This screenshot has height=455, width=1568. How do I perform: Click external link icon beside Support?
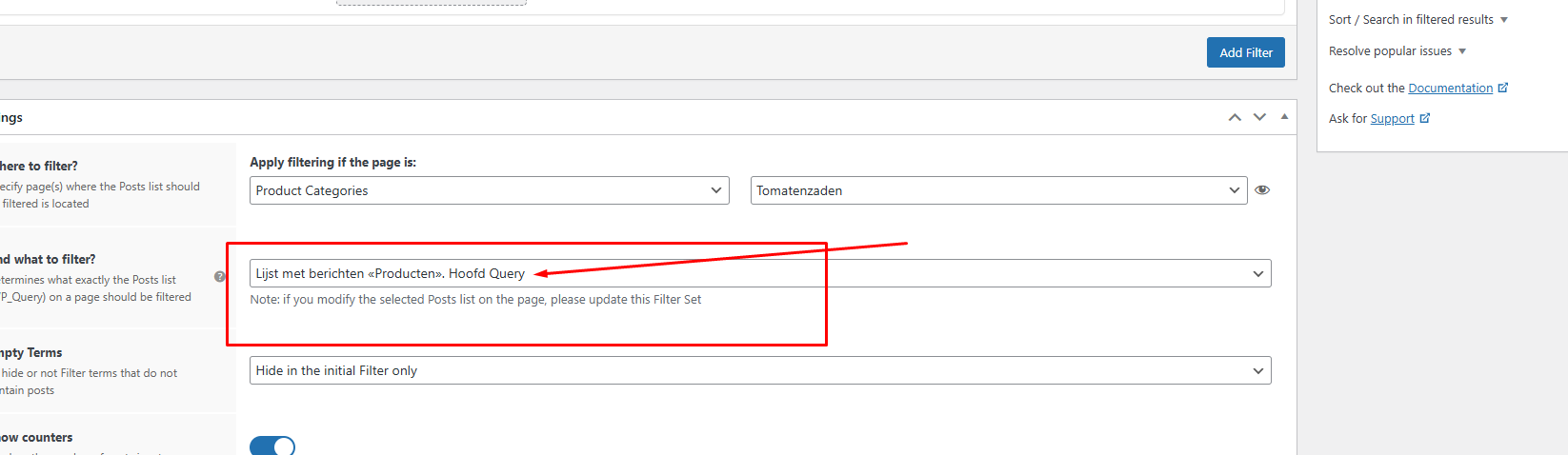click(x=1425, y=118)
